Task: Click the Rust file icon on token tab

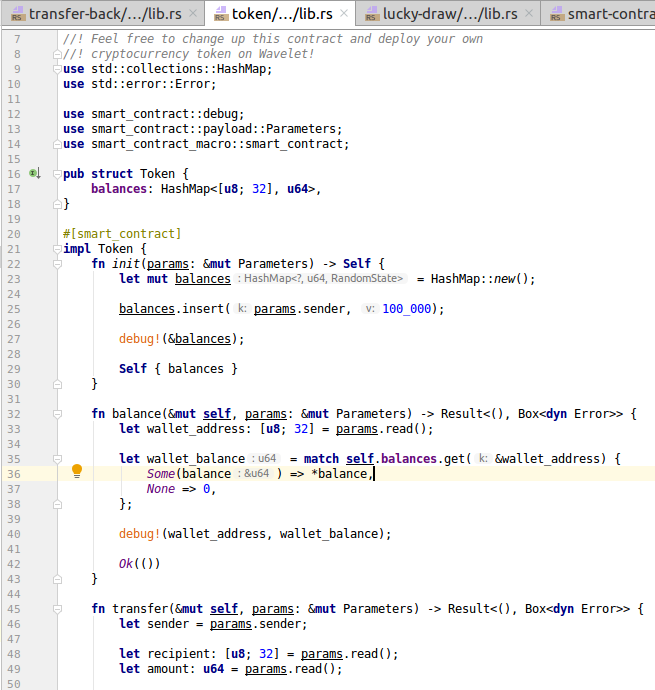Action: point(219,14)
